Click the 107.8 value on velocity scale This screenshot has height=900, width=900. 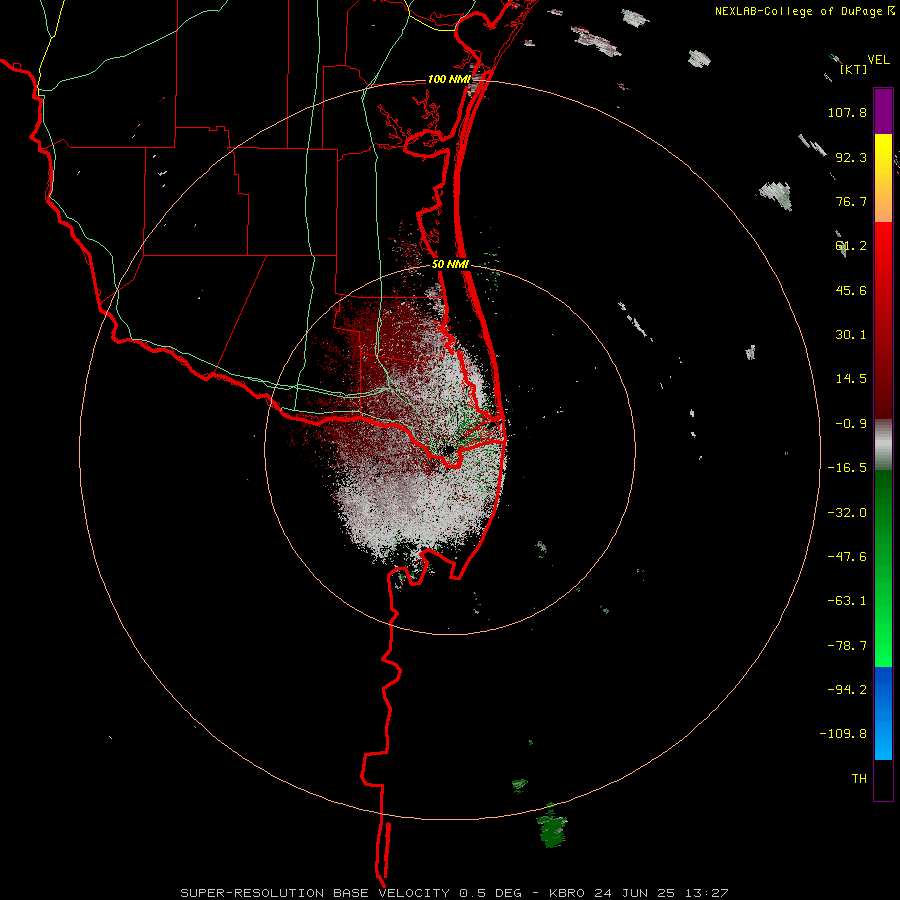point(847,113)
